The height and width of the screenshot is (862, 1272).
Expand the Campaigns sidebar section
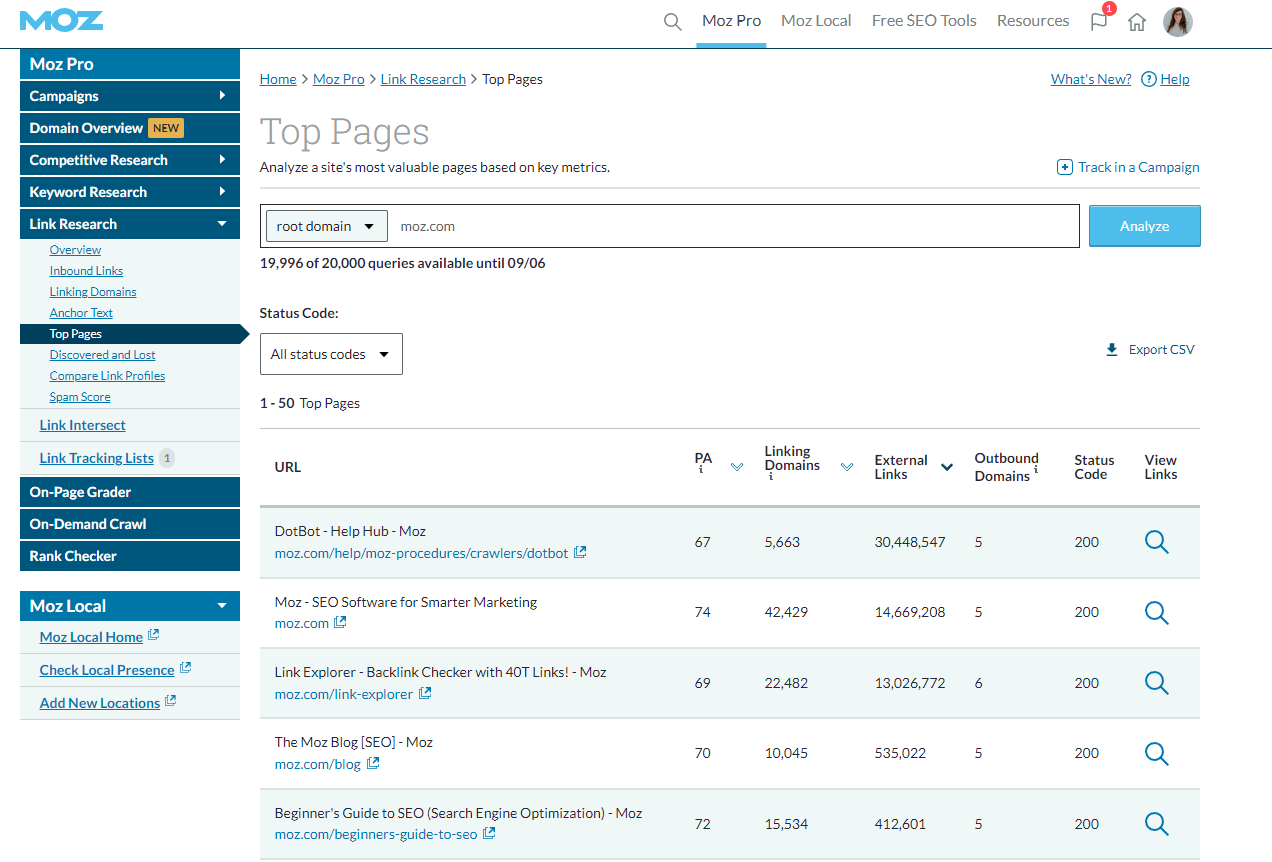[x=130, y=96]
